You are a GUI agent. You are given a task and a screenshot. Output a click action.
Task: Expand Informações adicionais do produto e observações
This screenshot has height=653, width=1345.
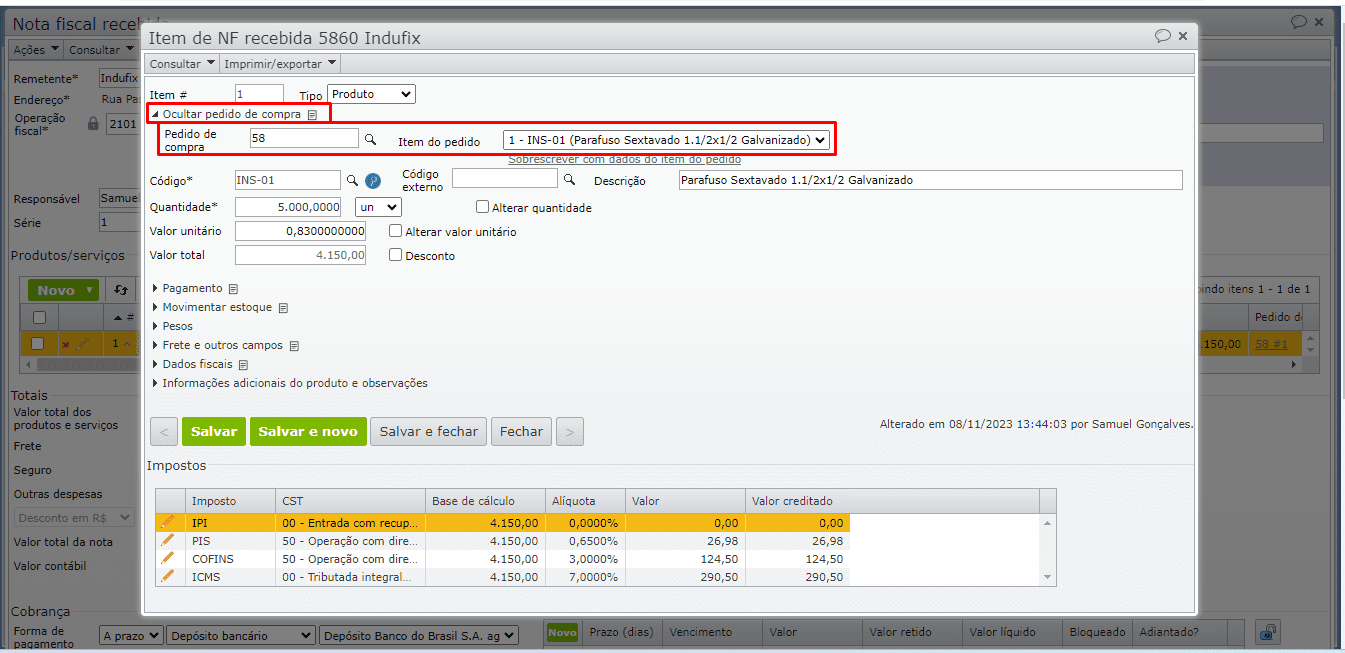(x=289, y=384)
